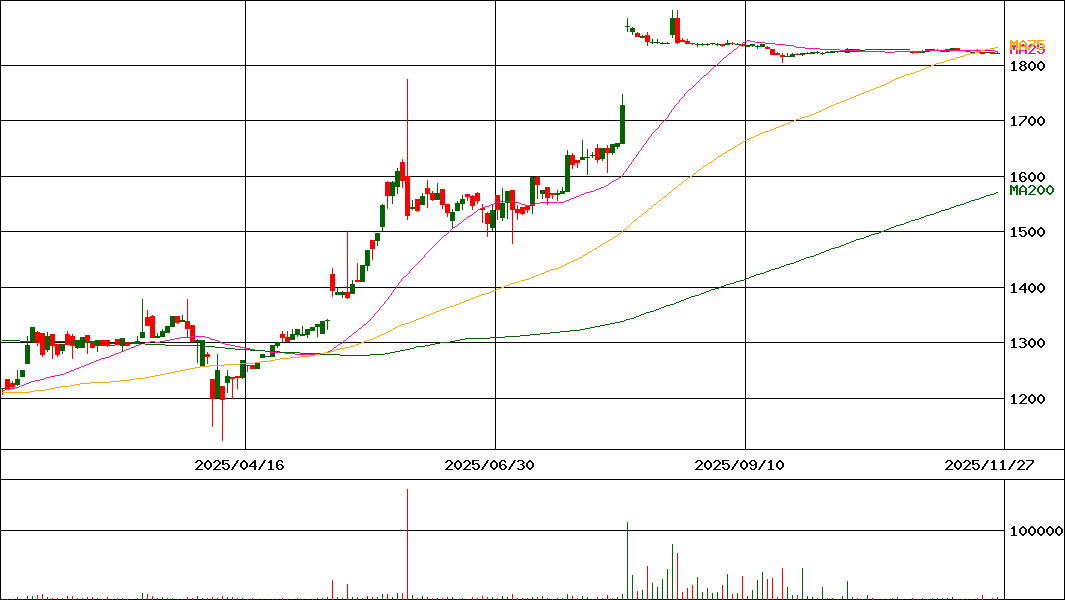The image size is (1065, 600).
Task: Click the 1300 price axis label
Action: pyautogui.click(x=1027, y=343)
